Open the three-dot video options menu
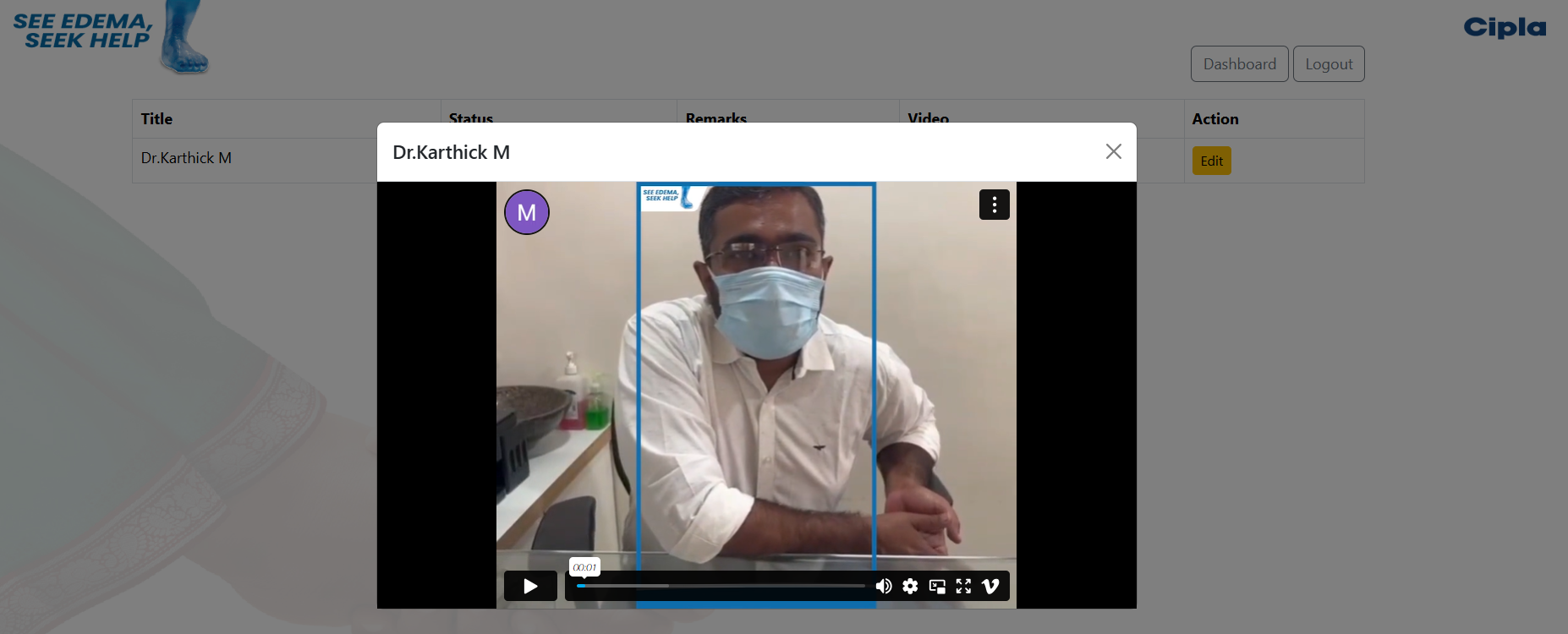This screenshot has width=1568, height=634. [994, 205]
